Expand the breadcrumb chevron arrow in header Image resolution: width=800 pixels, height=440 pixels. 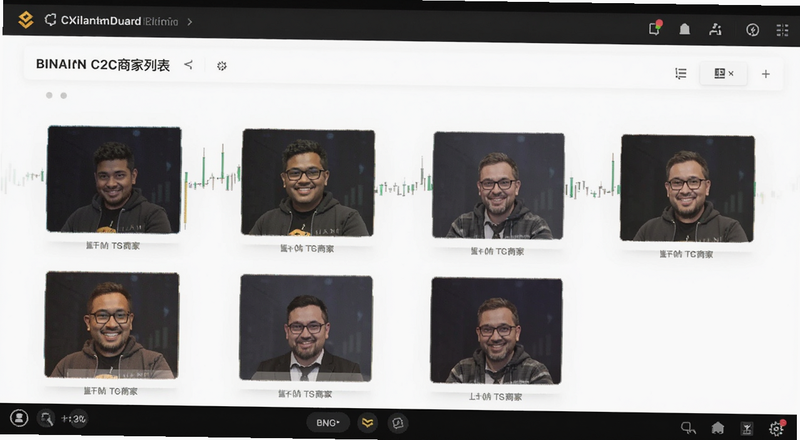190,22
